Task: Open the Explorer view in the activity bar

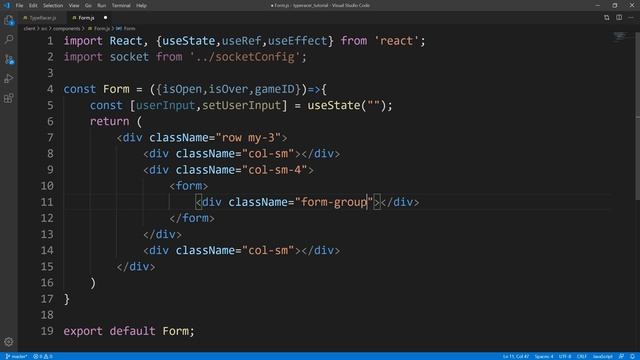Action: click(9, 20)
